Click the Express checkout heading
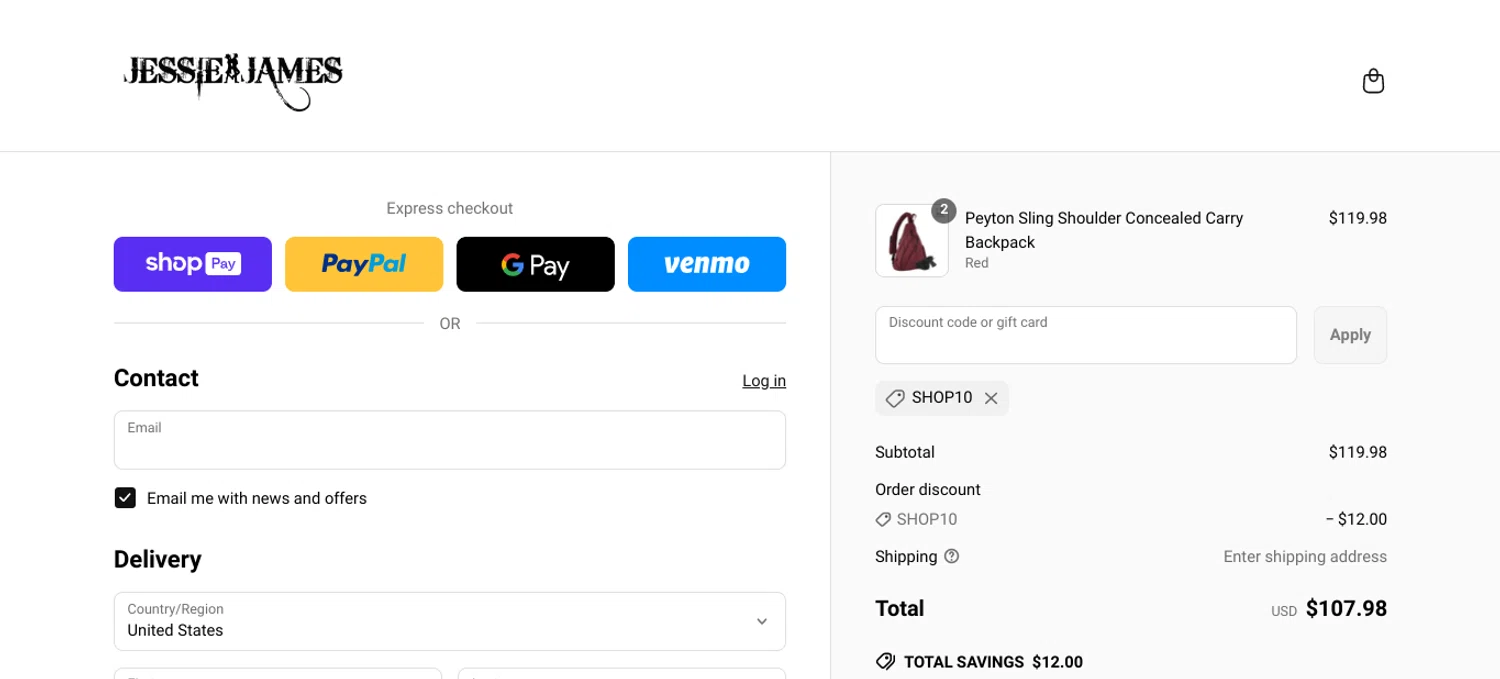This screenshot has height=679, width=1500. (450, 208)
